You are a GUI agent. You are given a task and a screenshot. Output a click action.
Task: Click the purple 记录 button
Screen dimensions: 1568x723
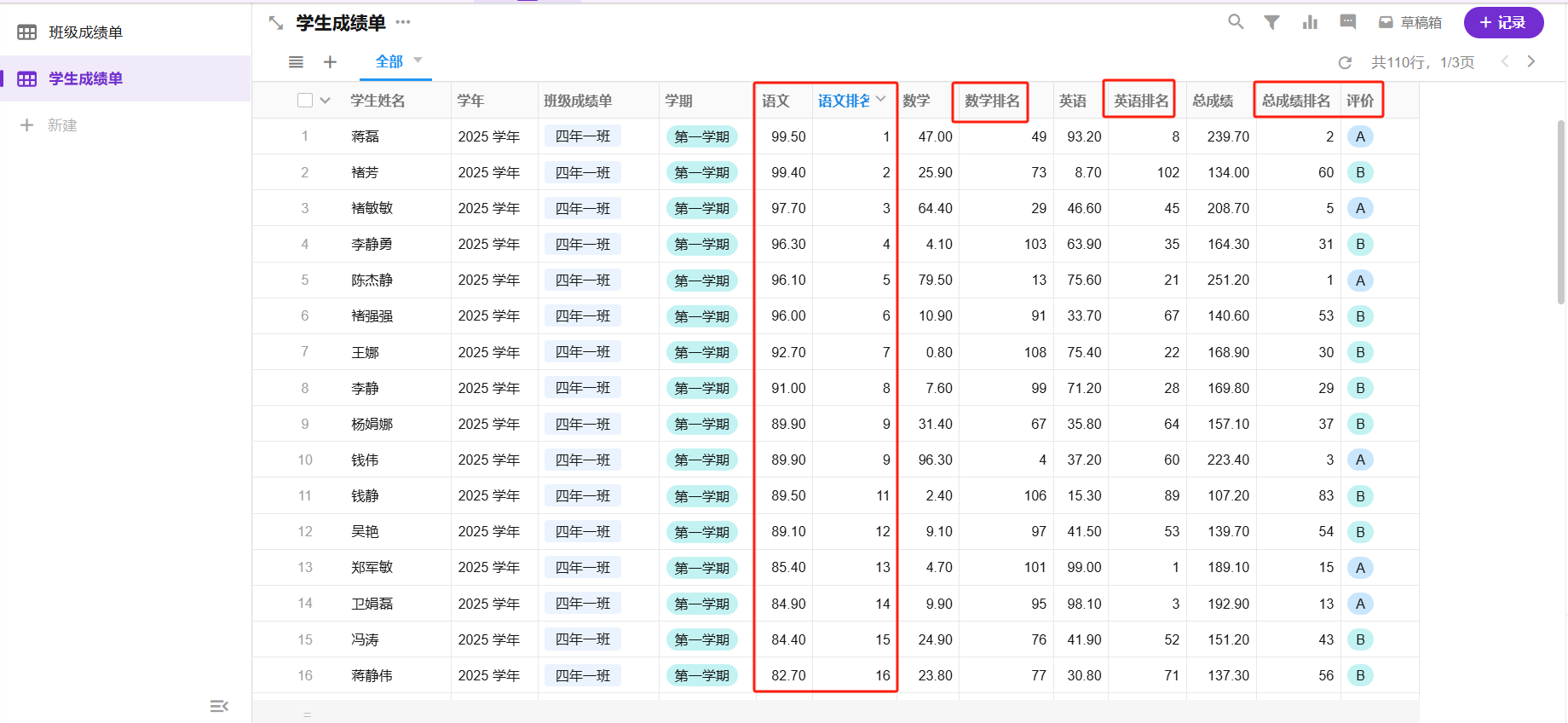1503,23
